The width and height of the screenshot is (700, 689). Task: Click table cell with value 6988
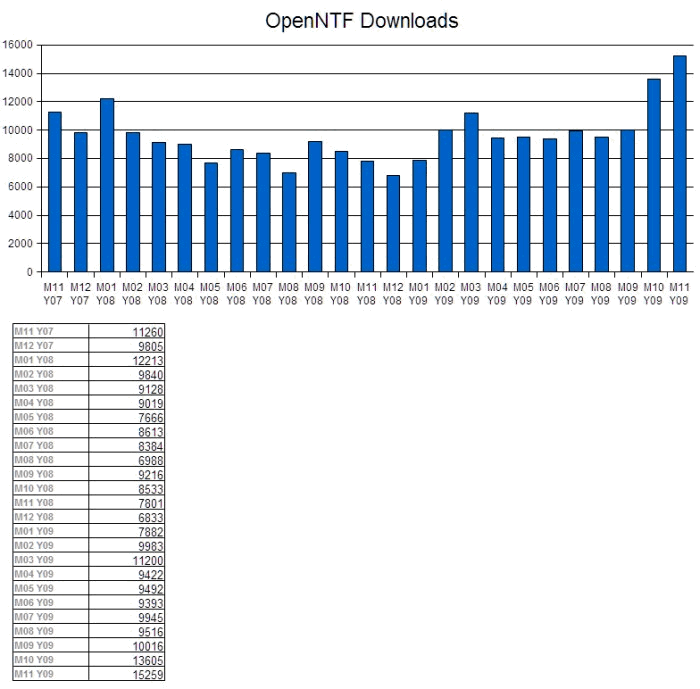(x=126, y=460)
